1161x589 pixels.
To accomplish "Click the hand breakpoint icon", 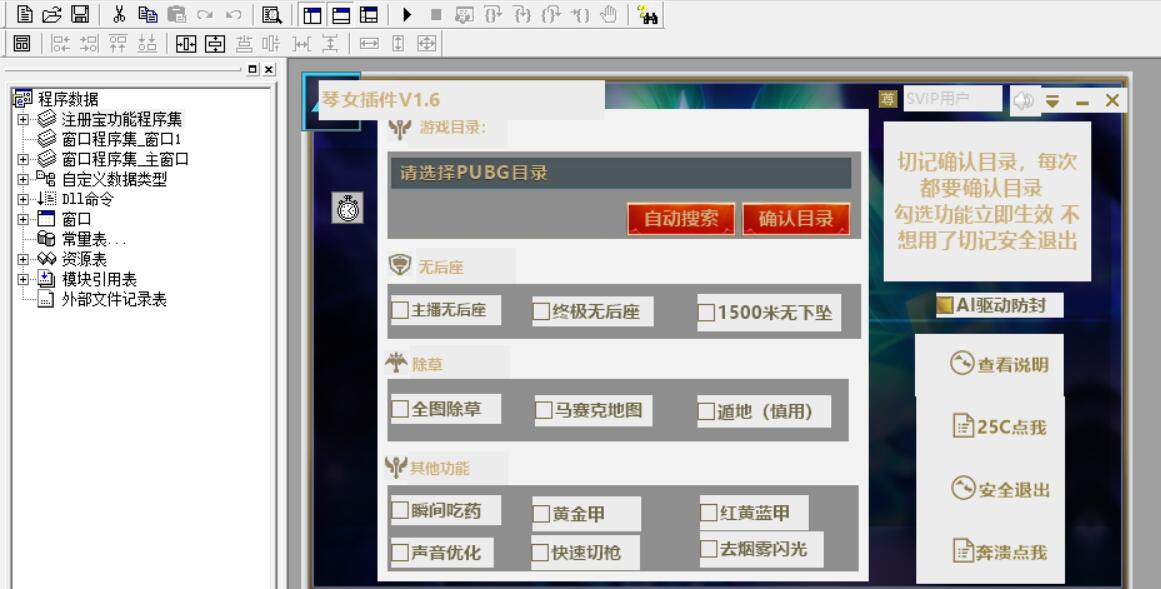I will click(x=609, y=14).
